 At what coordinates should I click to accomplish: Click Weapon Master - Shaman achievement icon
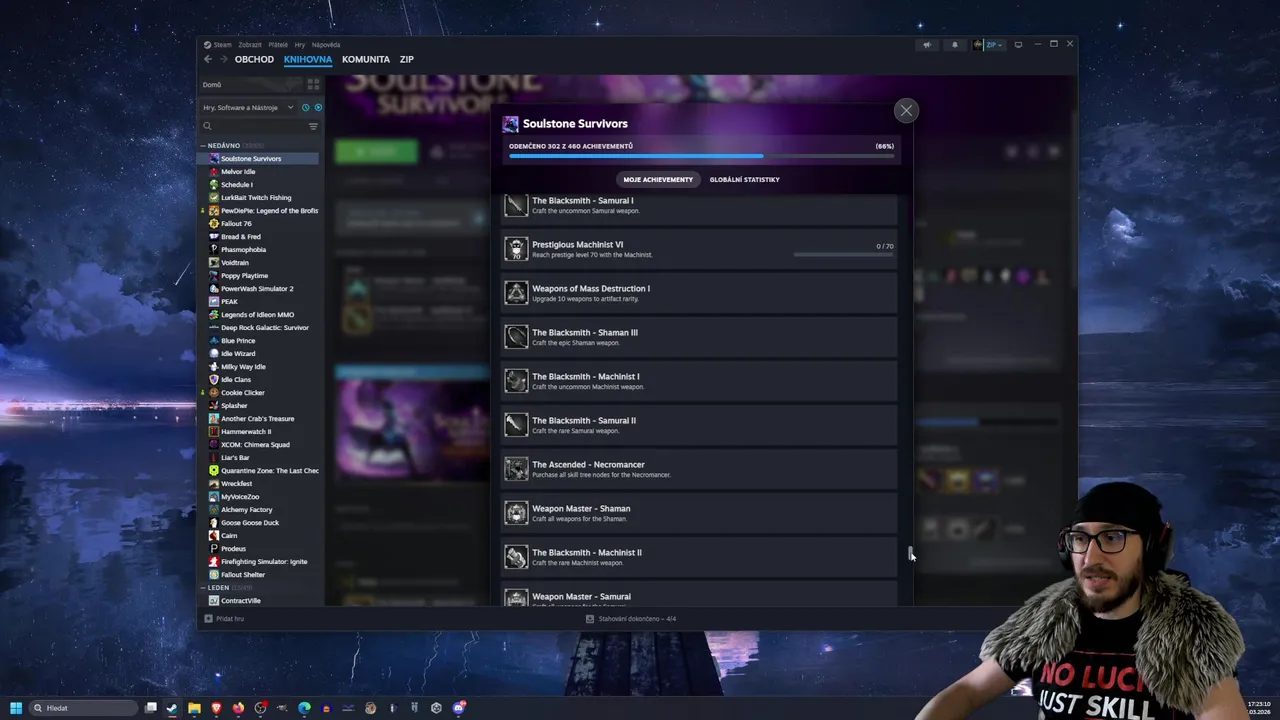point(516,513)
